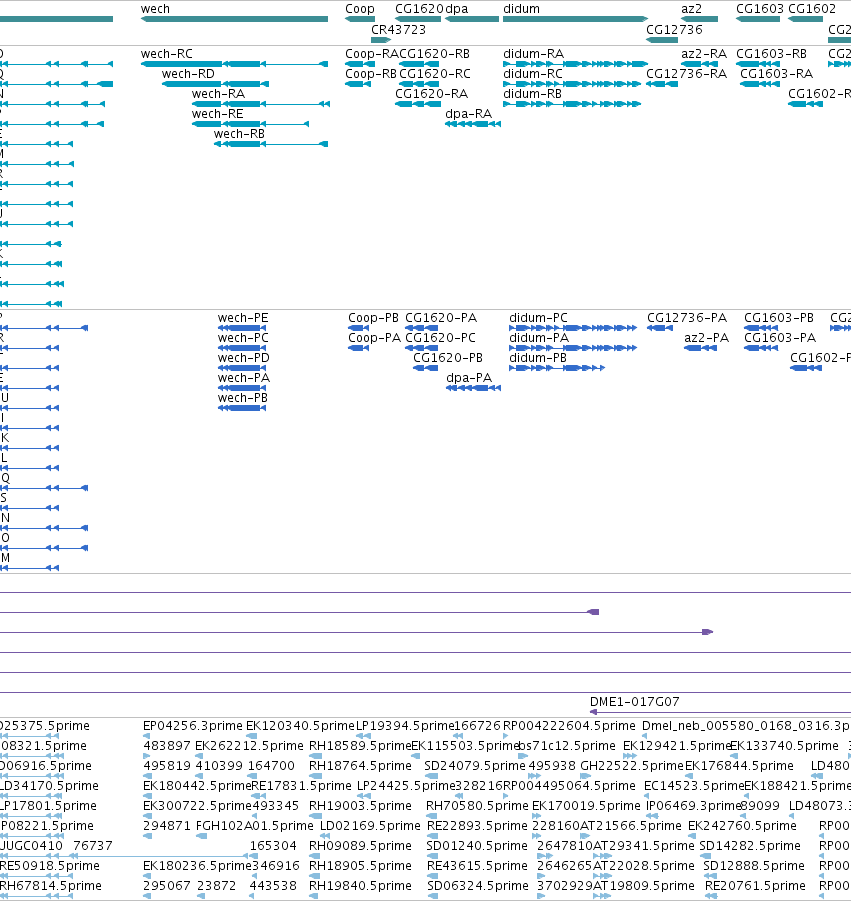
Task: Click the 'didum-RA' transcript label
Action: pos(533,53)
